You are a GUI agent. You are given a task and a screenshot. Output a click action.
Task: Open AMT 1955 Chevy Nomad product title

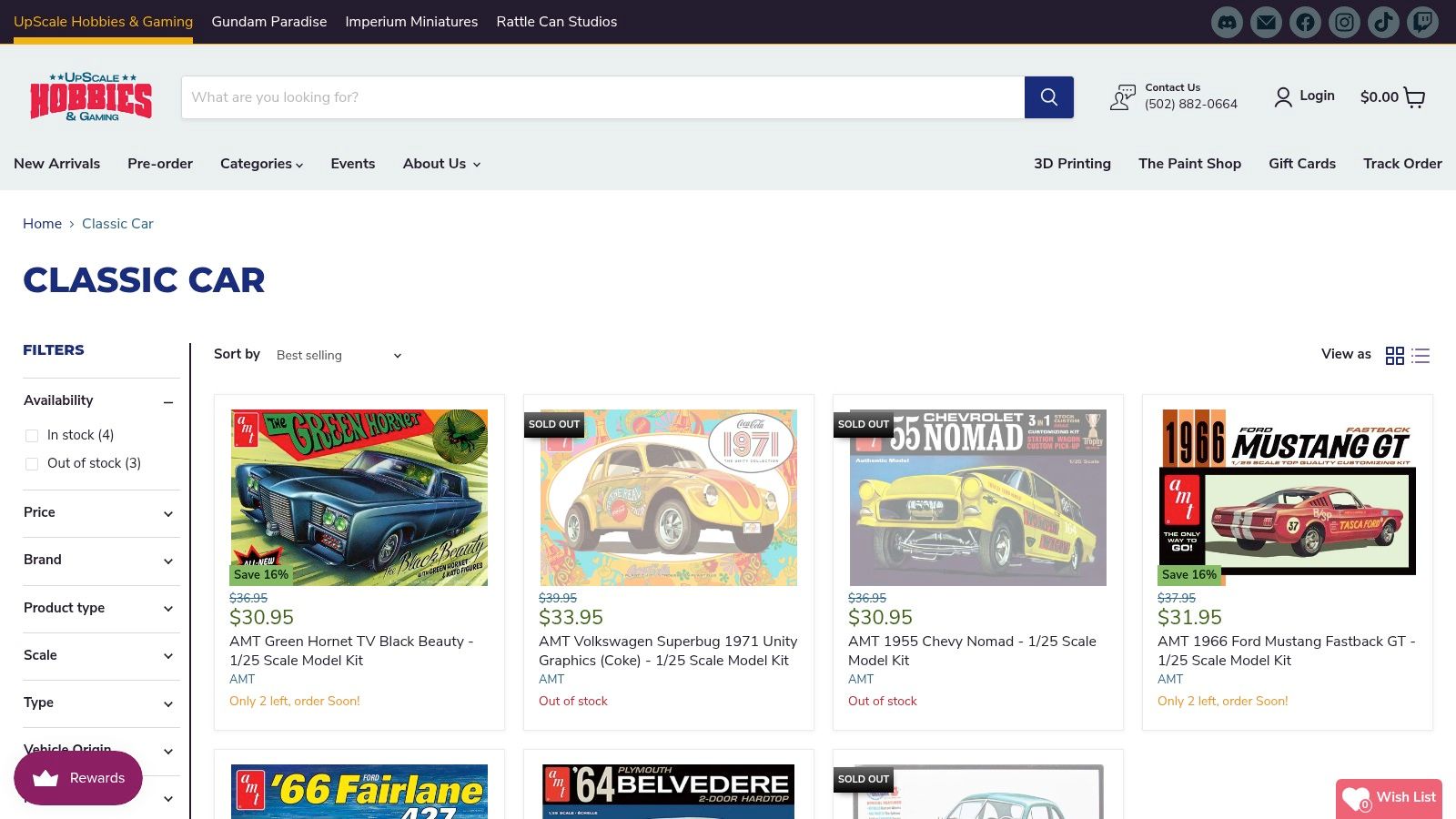tap(972, 651)
